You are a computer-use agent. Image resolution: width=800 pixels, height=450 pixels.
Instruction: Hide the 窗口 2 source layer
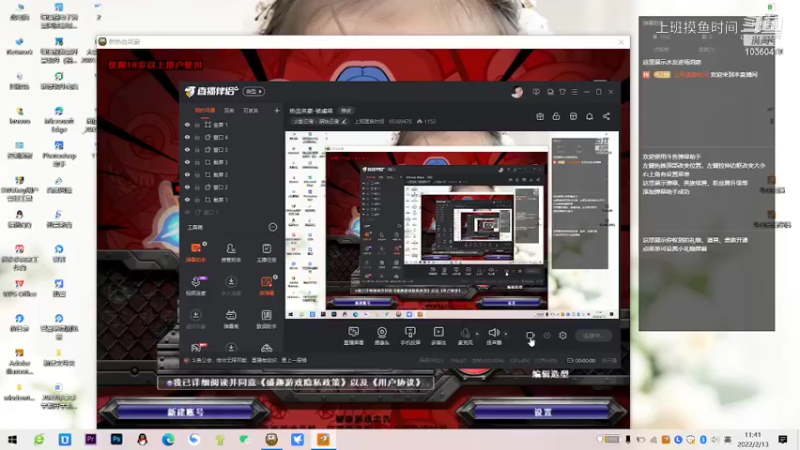click(x=187, y=187)
